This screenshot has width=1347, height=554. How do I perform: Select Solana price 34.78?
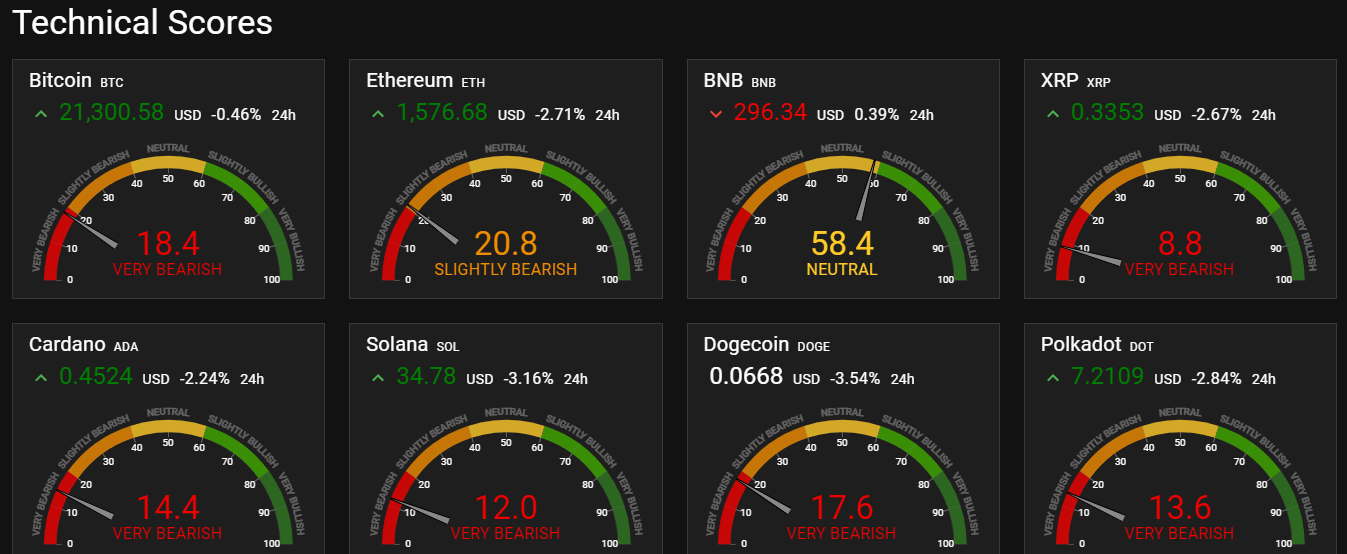click(426, 377)
